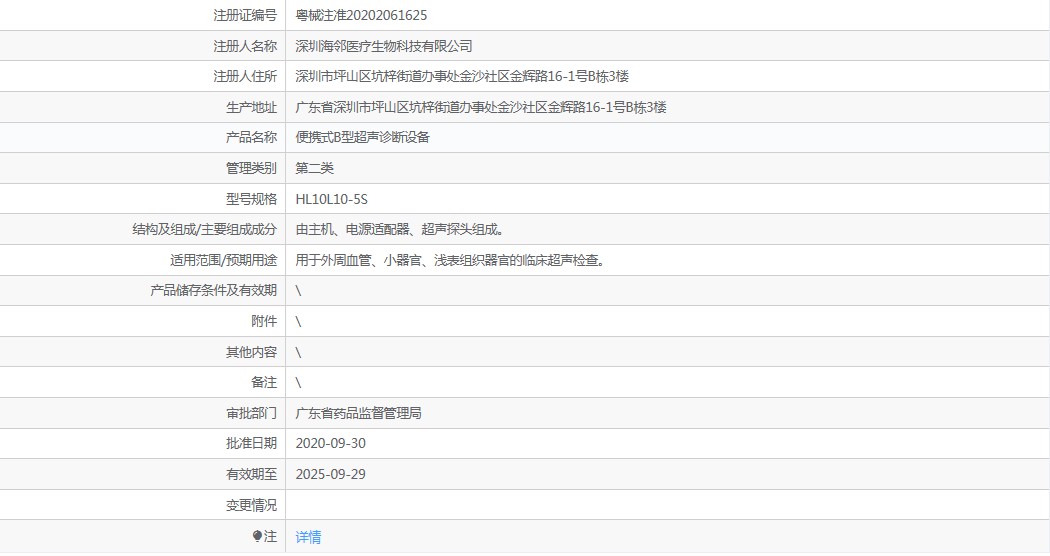Select product name 便携式B型超声诊断设备
The width and height of the screenshot is (1050, 556).
362,137
